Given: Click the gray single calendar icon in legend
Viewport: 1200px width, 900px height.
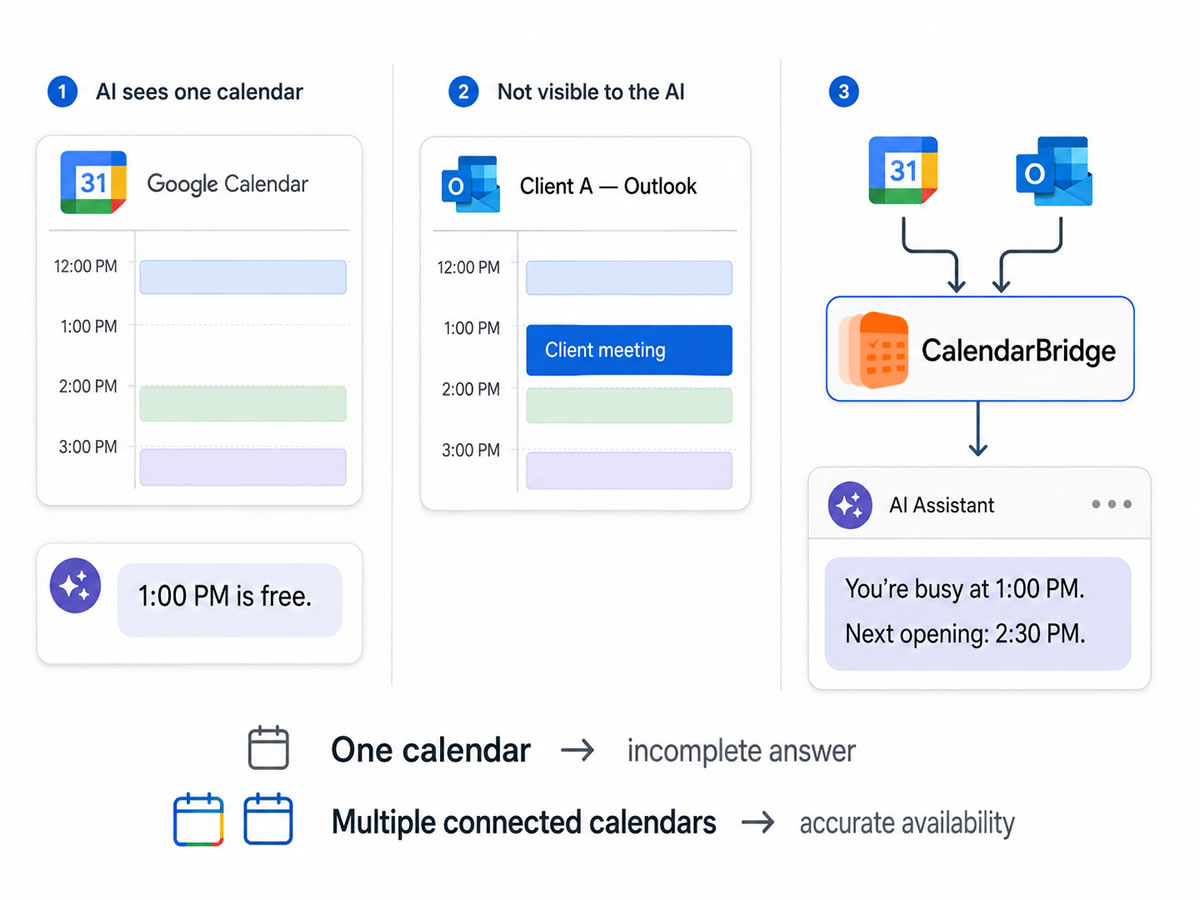Looking at the screenshot, I should pyautogui.click(x=269, y=748).
